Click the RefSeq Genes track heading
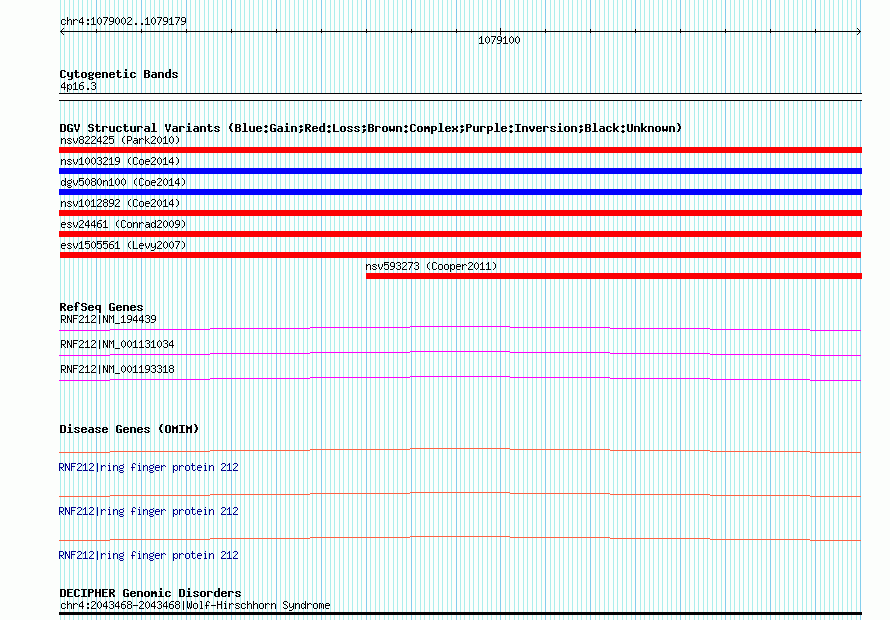This screenshot has width=890, height=620. 101,307
